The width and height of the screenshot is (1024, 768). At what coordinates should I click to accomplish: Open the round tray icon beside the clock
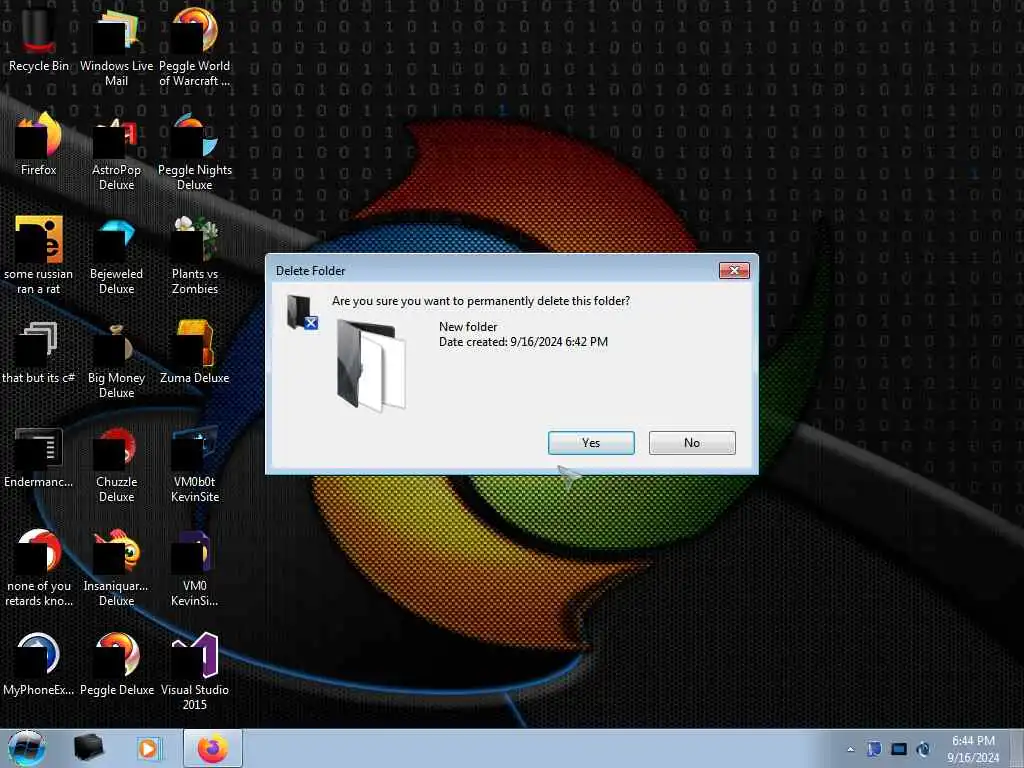click(x=923, y=749)
